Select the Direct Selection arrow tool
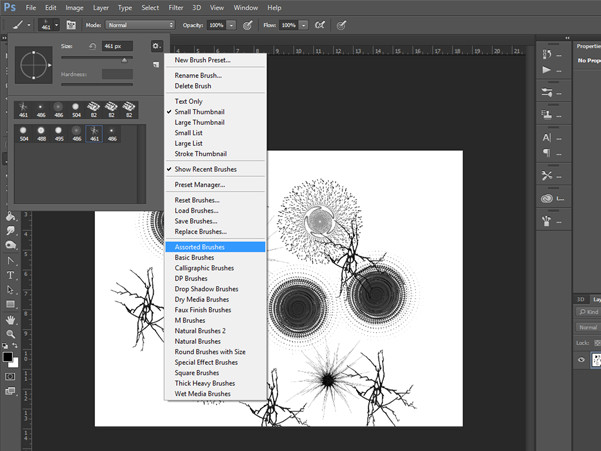The image size is (601, 451). (x=10, y=290)
